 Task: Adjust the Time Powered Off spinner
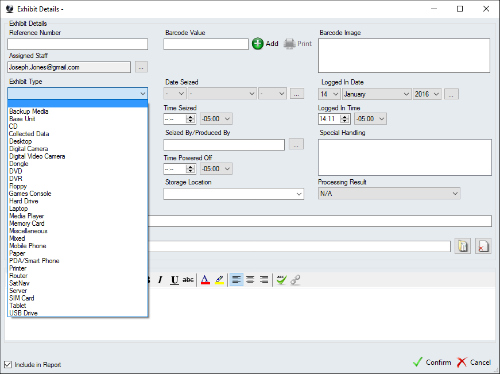tap(191, 169)
